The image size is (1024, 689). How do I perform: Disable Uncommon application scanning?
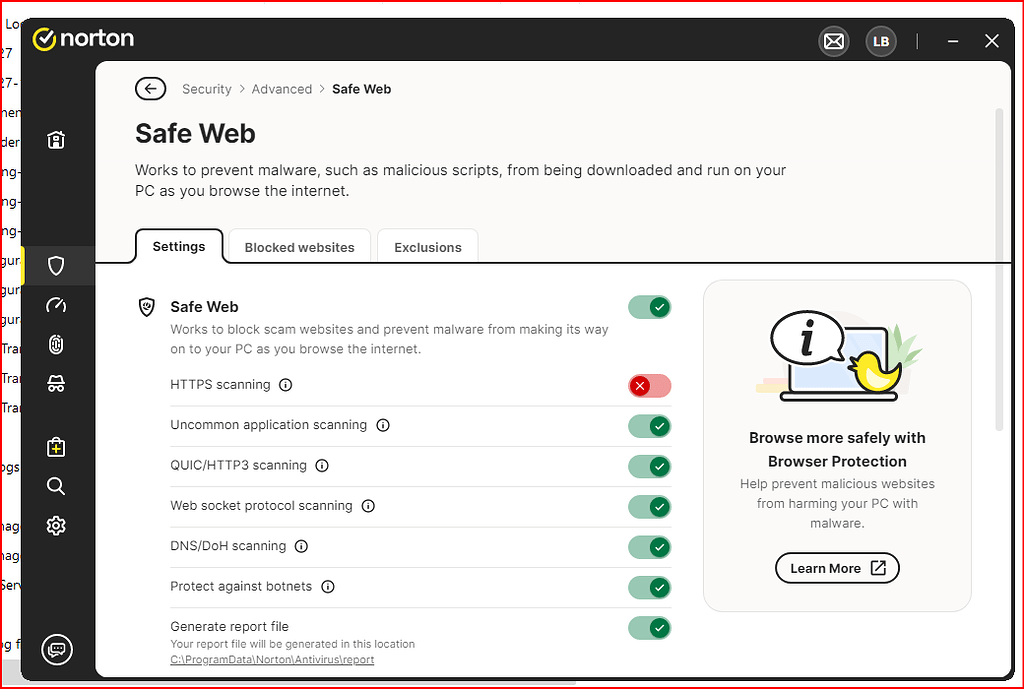(649, 426)
